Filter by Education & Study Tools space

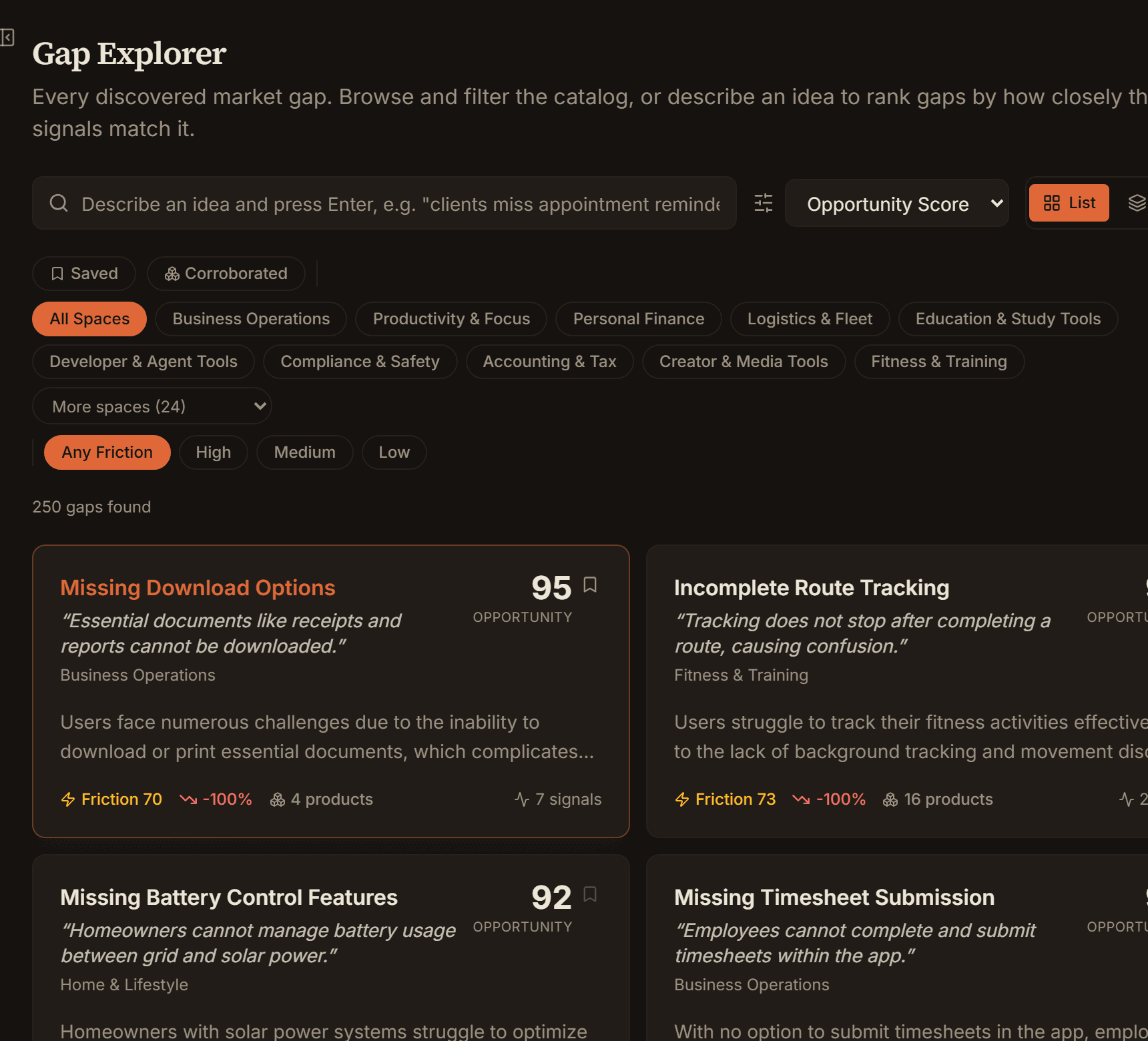point(1008,319)
